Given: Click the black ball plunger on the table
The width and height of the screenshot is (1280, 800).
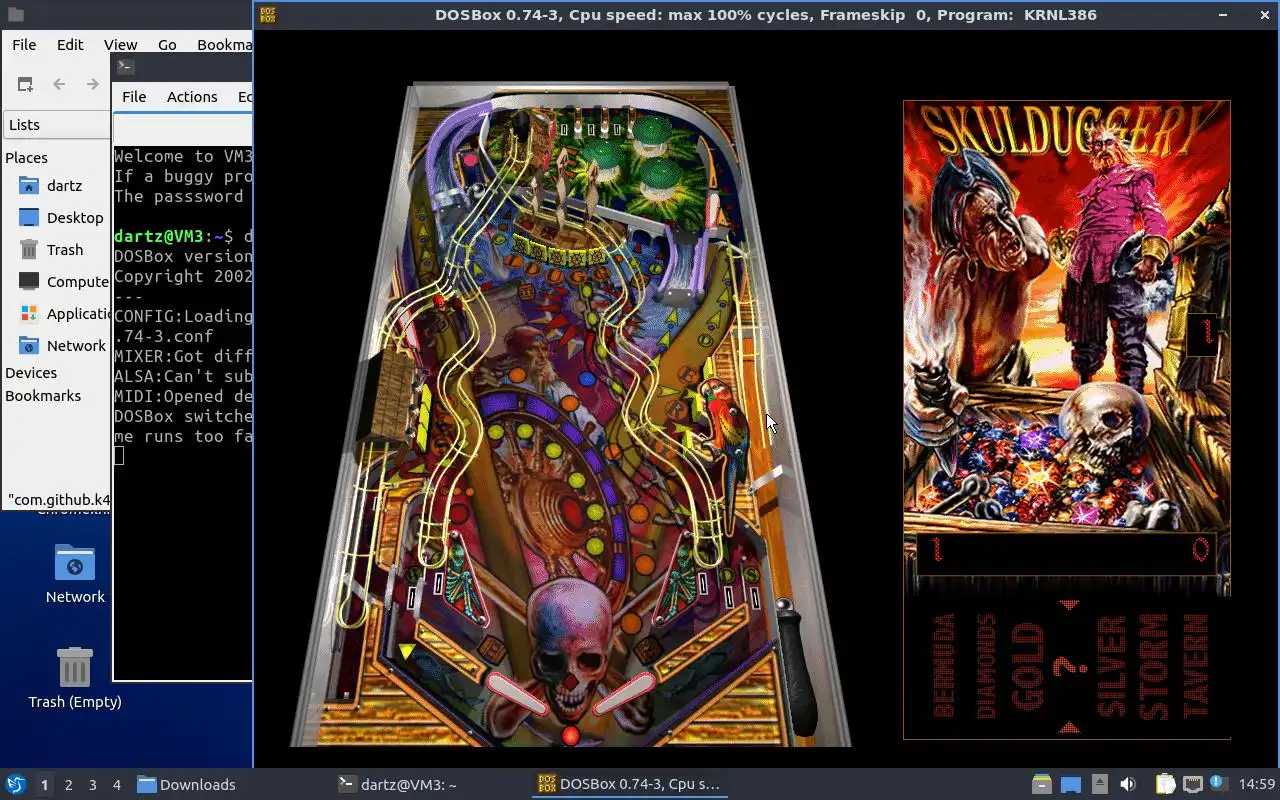Looking at the screenshot, I should (797, 666).
